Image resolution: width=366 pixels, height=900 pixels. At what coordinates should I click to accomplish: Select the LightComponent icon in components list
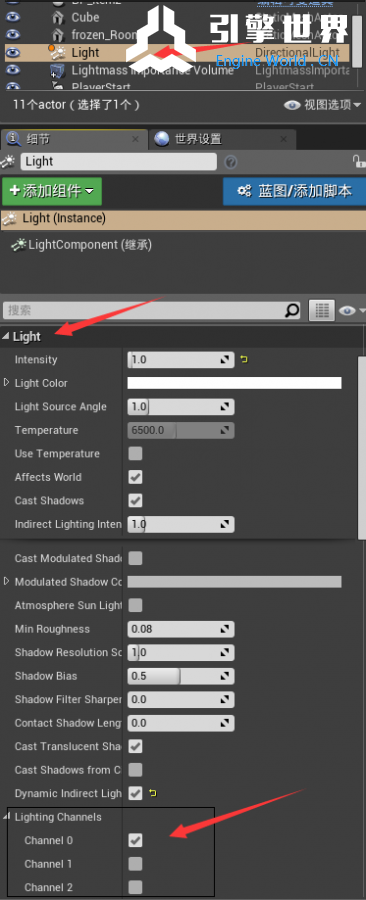tap(19, 245)
